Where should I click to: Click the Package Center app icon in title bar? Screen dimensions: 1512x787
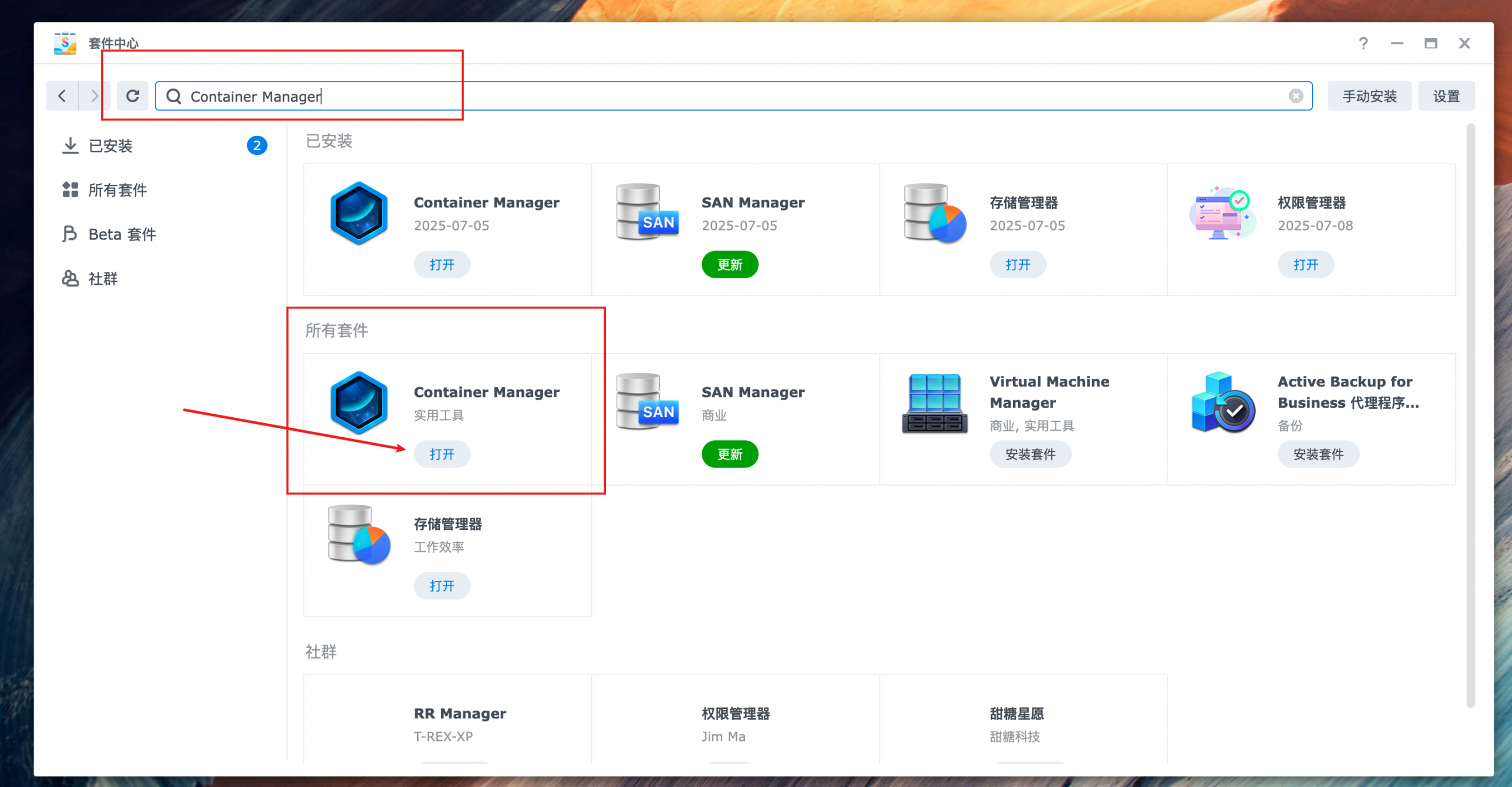65,44
